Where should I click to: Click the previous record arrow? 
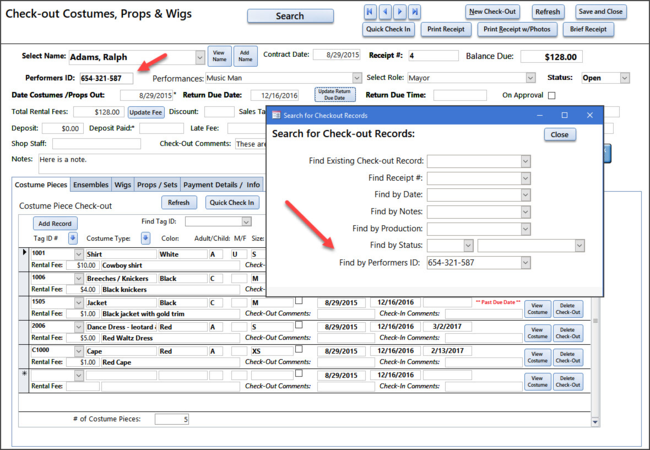click(385, 12)
